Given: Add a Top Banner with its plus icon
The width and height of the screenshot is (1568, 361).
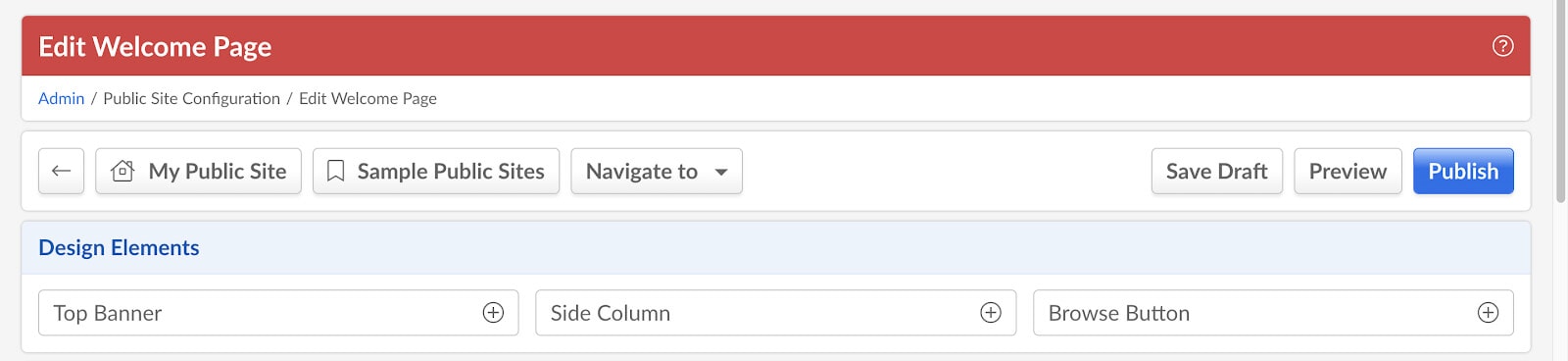Looking at the screenshot, I should pyautogui.click(x=493, y=313).
